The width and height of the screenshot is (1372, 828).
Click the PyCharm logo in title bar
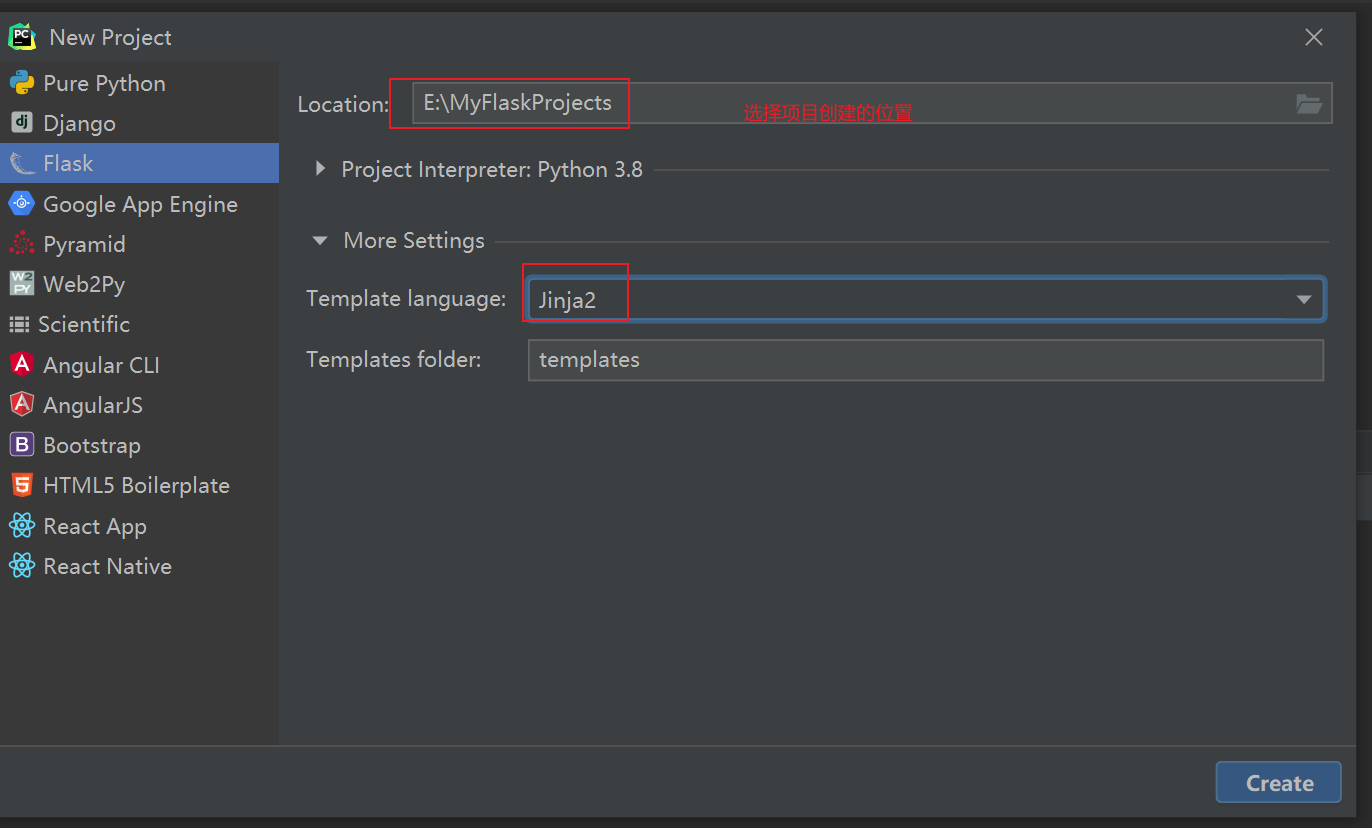tap(22, 37)
